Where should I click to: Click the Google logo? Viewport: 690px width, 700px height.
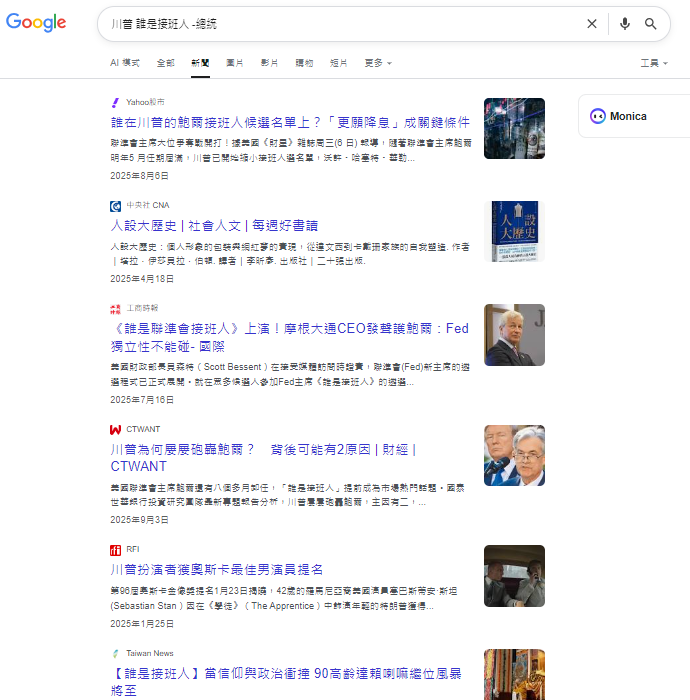(37, 23)
